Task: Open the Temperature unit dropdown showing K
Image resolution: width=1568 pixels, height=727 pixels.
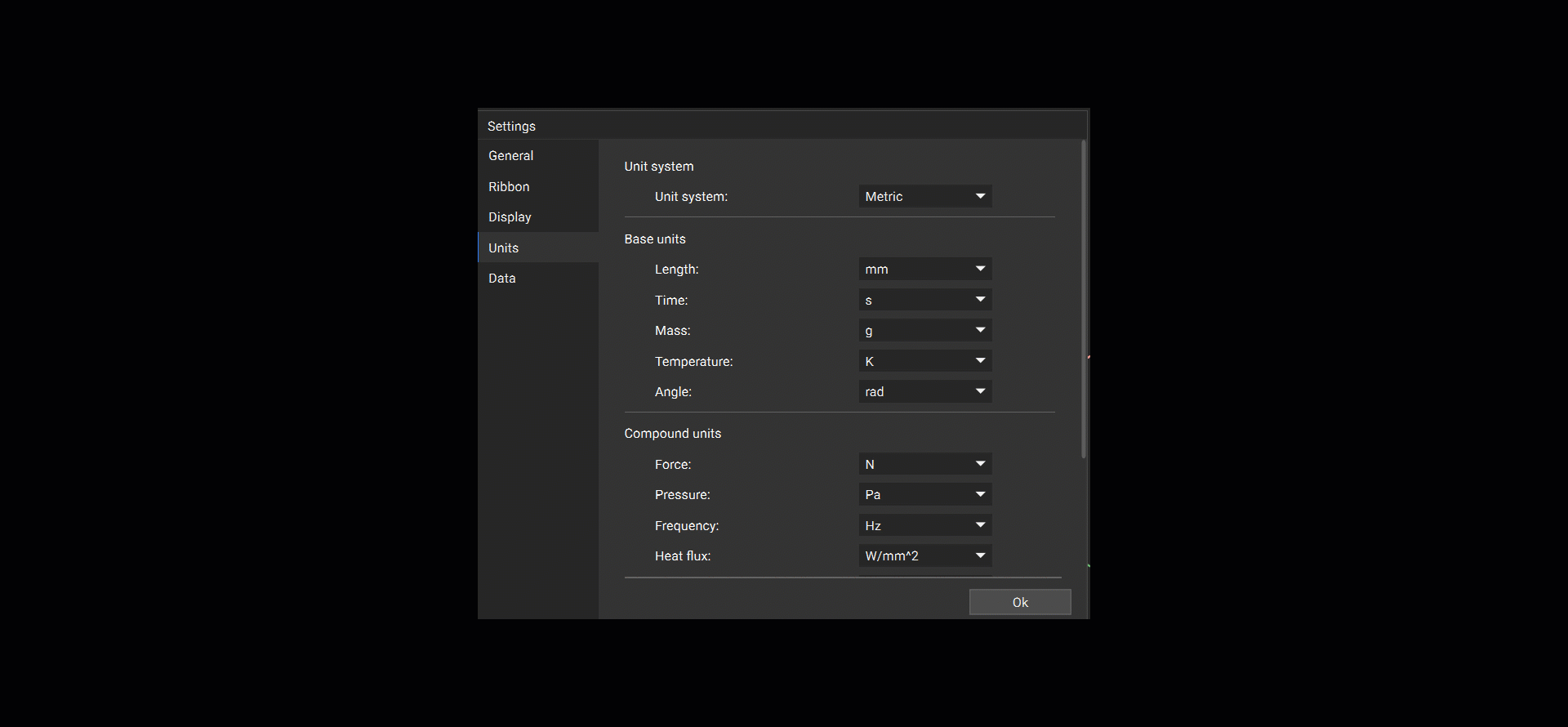Action: [x=925, y=361]
